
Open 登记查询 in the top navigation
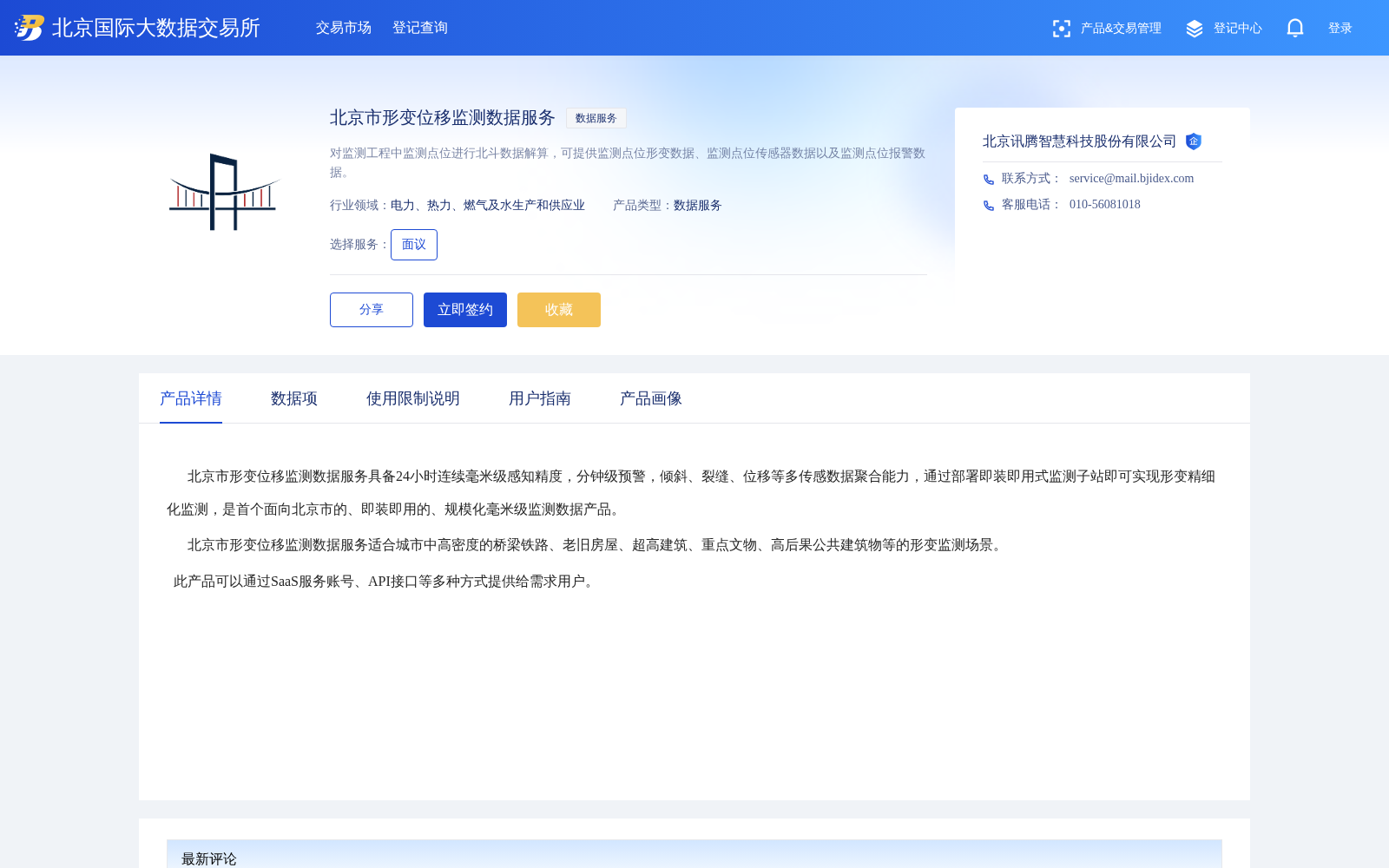click(420, 28)
